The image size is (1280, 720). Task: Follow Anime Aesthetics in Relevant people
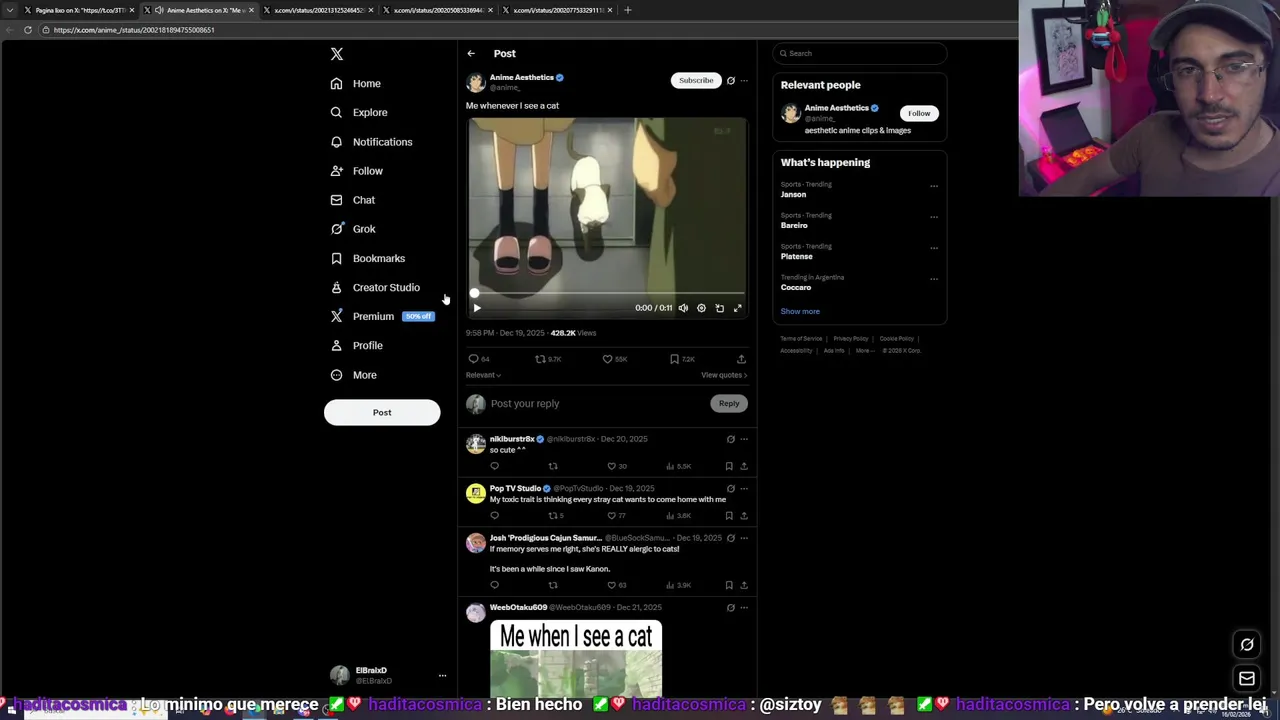point(919,114)
